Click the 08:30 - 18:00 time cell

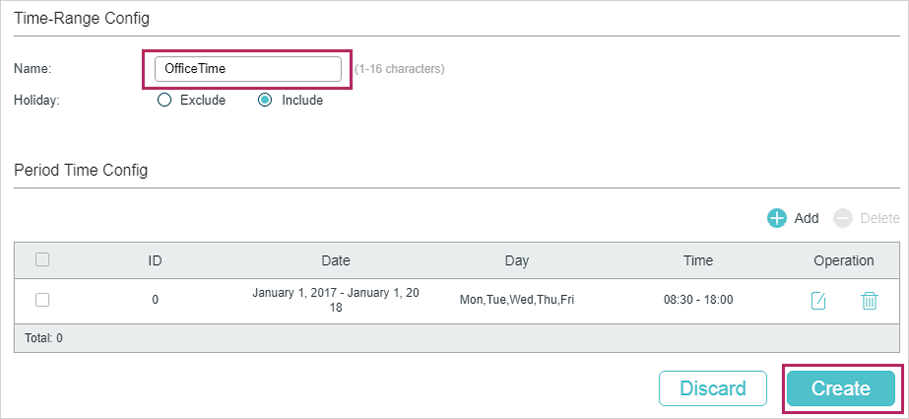click(698, 300)
